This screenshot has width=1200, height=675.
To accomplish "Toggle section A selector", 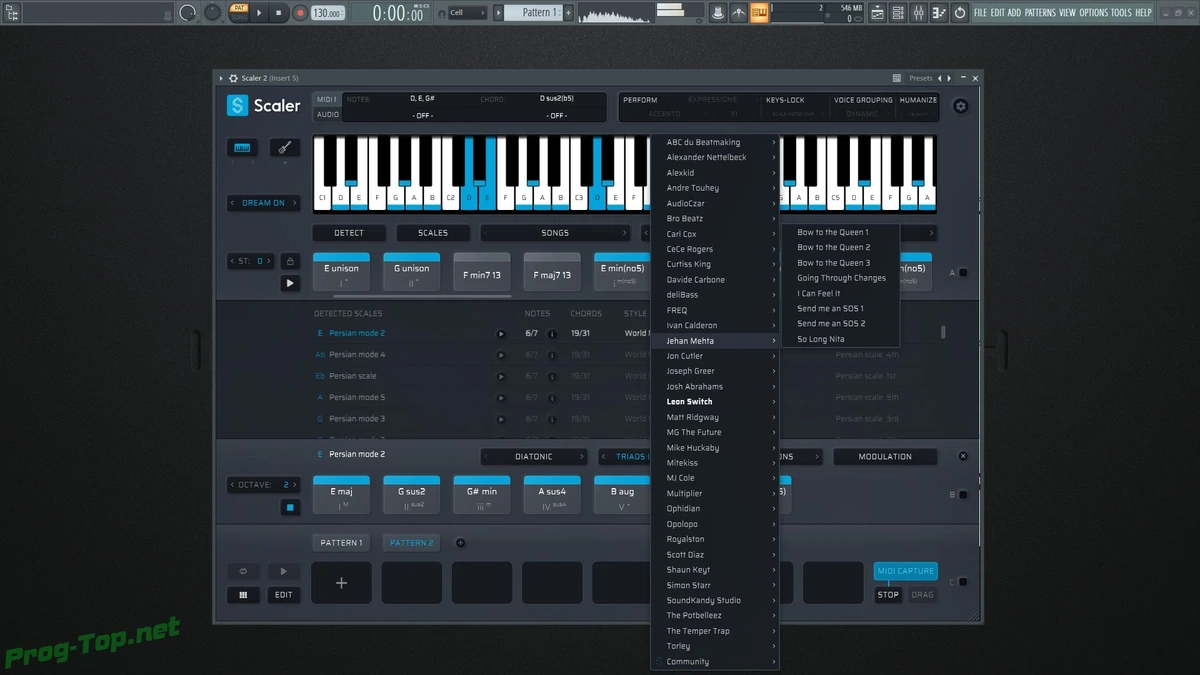I will coord(963,273).
